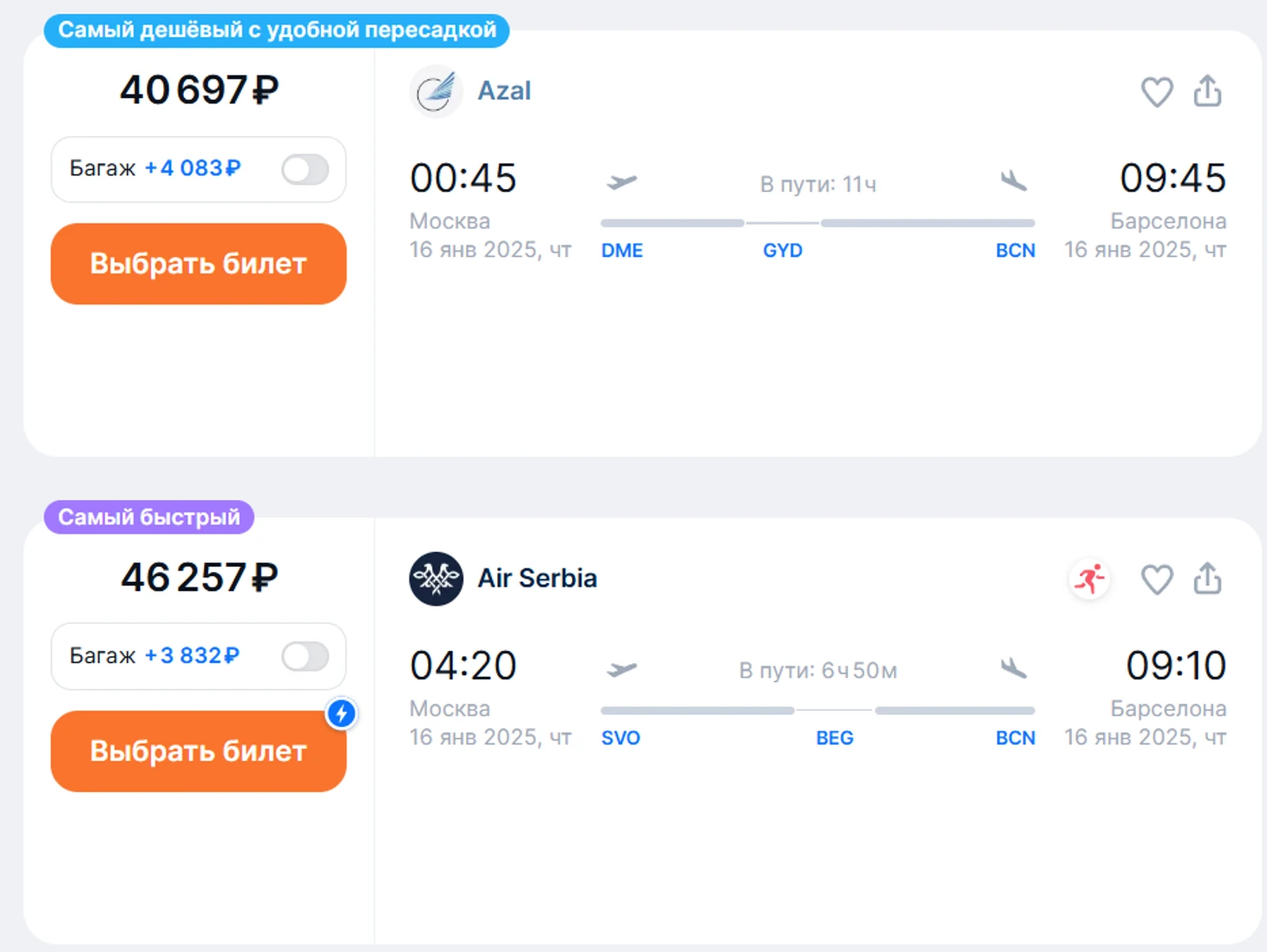The image size is (1267, 952).
Task: Select the 40 697 ₽ Azal ticket
Action: click(x=199, y=264)
